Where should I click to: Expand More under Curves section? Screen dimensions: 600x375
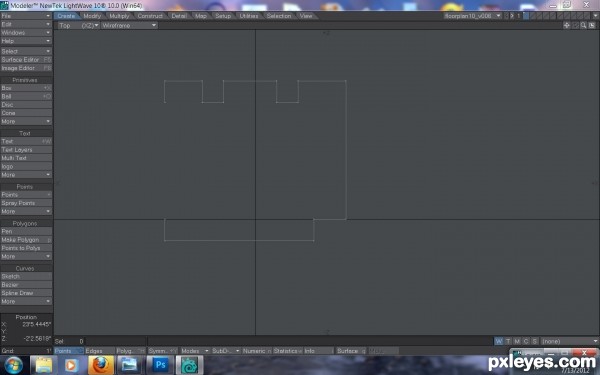coord(26,301)
